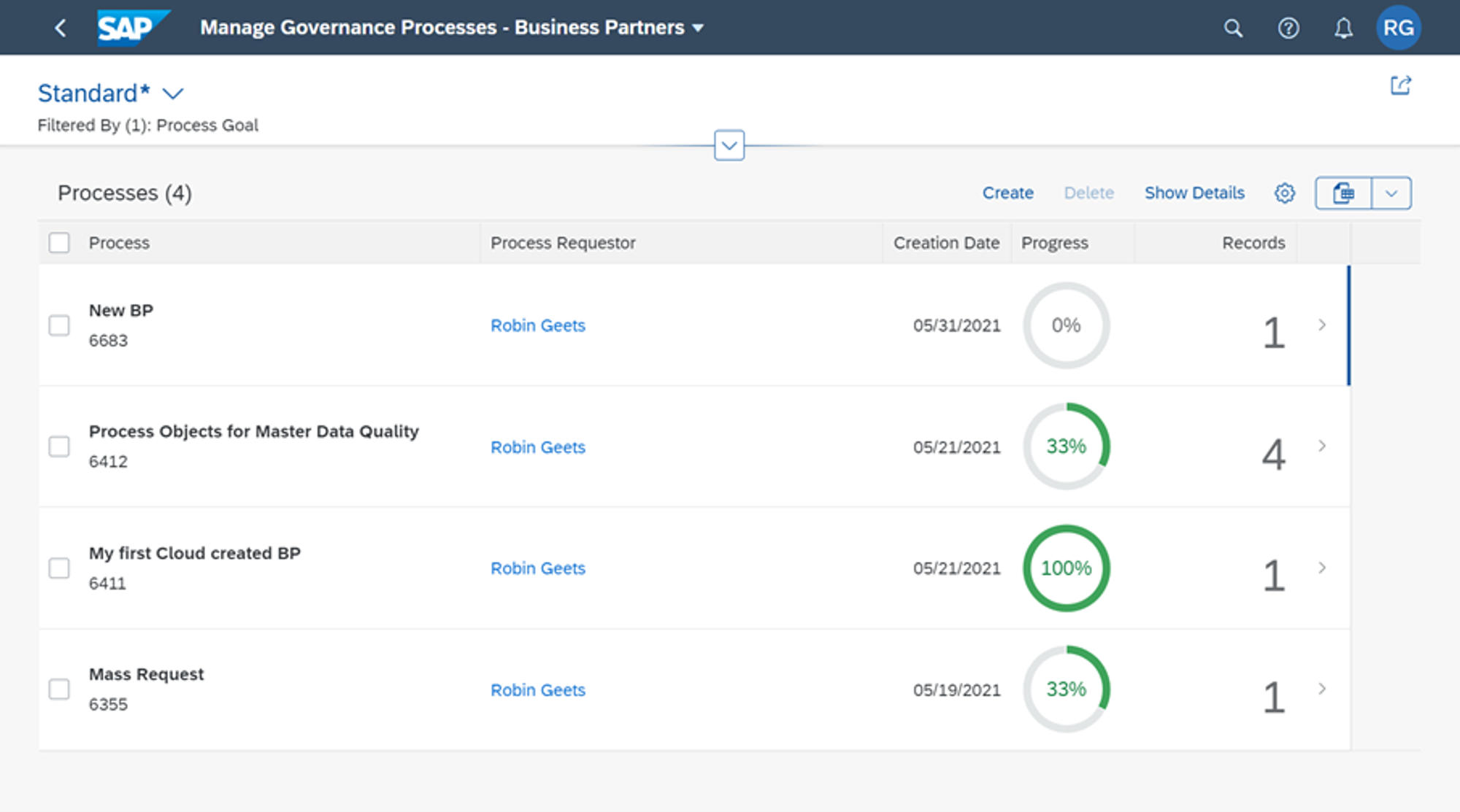Select the Mass Request row checkbox
This screenshot has width=1460, height=812.
click(x=59, y=689)
